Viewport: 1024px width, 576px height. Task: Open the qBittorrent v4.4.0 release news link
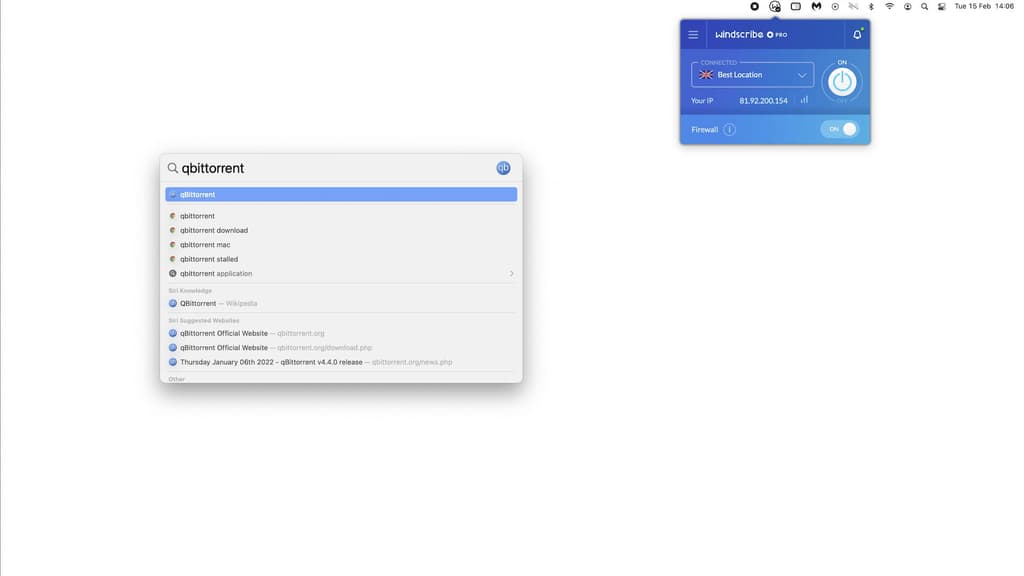click(341, 362)
